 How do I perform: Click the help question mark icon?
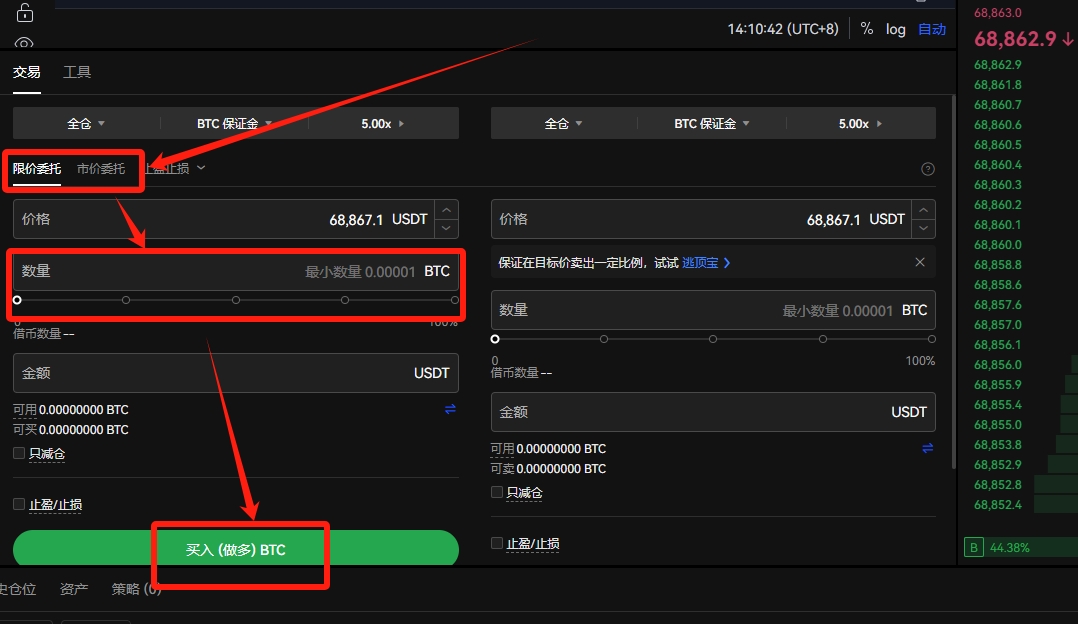[x=927, y=169]
